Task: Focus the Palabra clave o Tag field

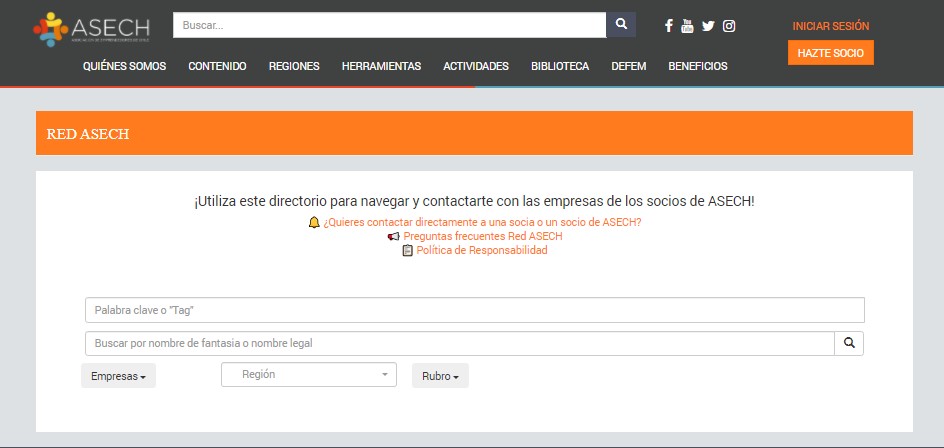Action: coord(474,310)
